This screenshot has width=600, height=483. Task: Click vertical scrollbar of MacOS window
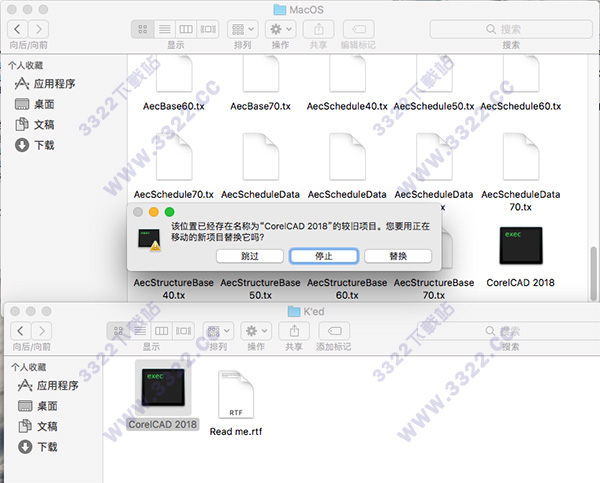[x=593, y=273]
